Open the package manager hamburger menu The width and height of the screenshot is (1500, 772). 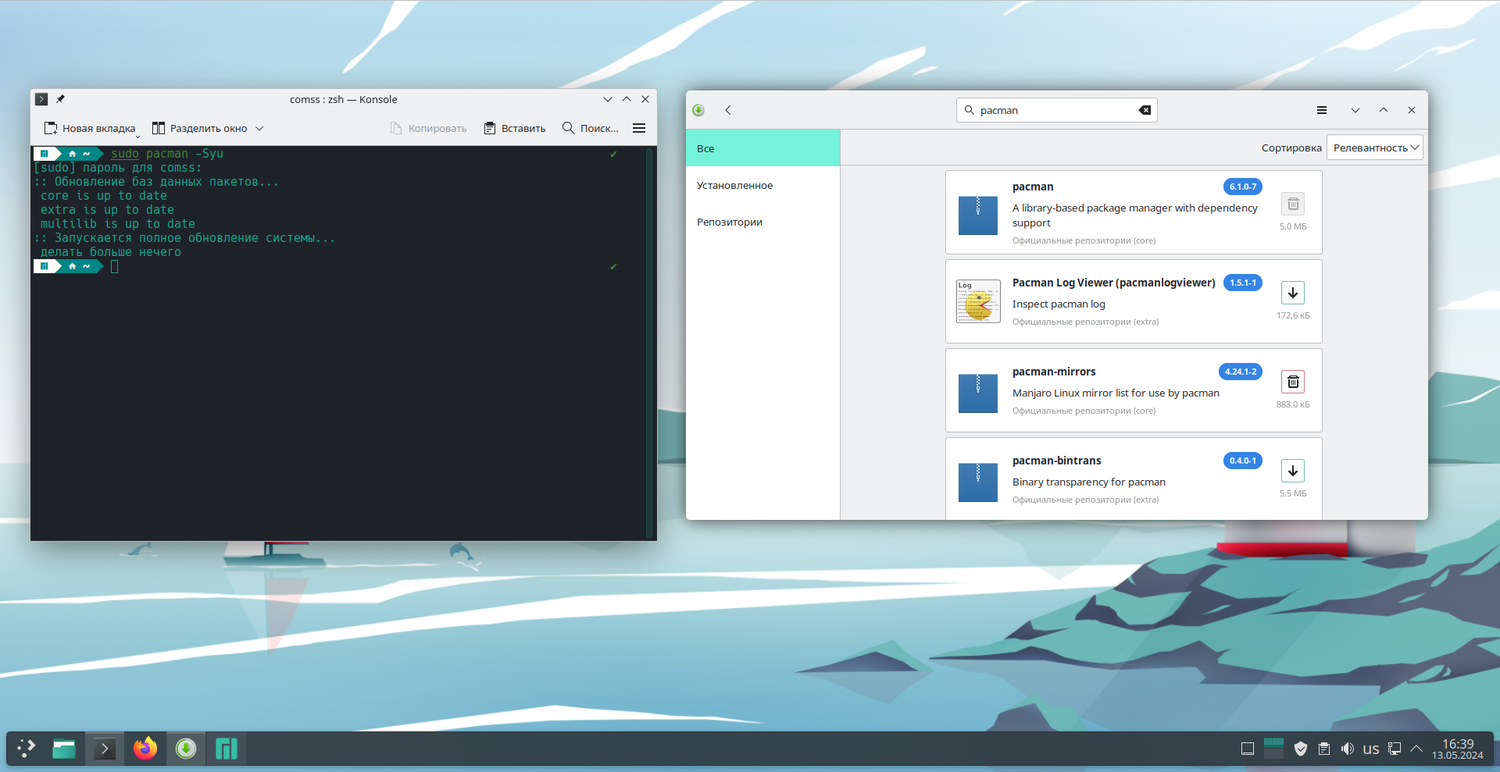tap(1322, 110)
